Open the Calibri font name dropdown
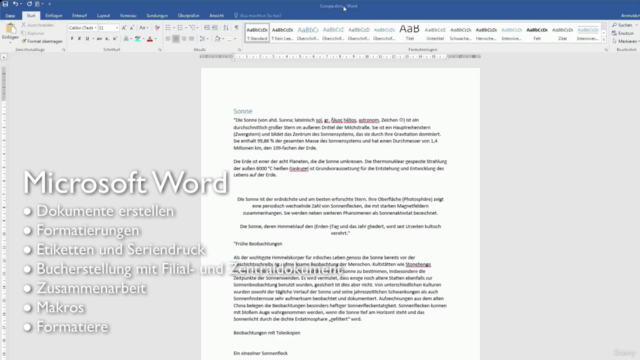The width and height of the screenshot is (640, 360). point(96,28)
